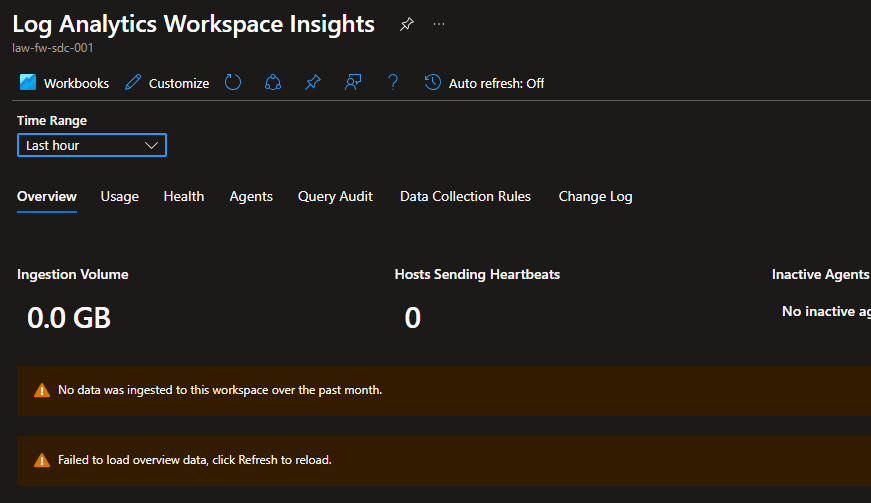Select the Overview tab
The height and width of the screenshot is (503, 871).
(x=47, y=196)
